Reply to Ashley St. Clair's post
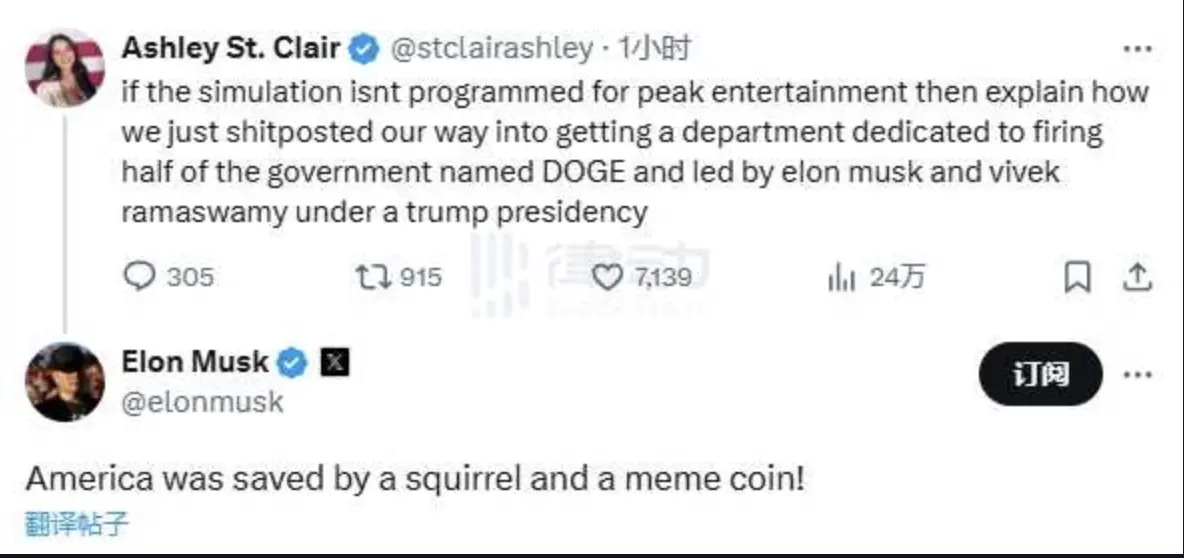Viewport: 1184px width, 558px height. pos(141,276)
